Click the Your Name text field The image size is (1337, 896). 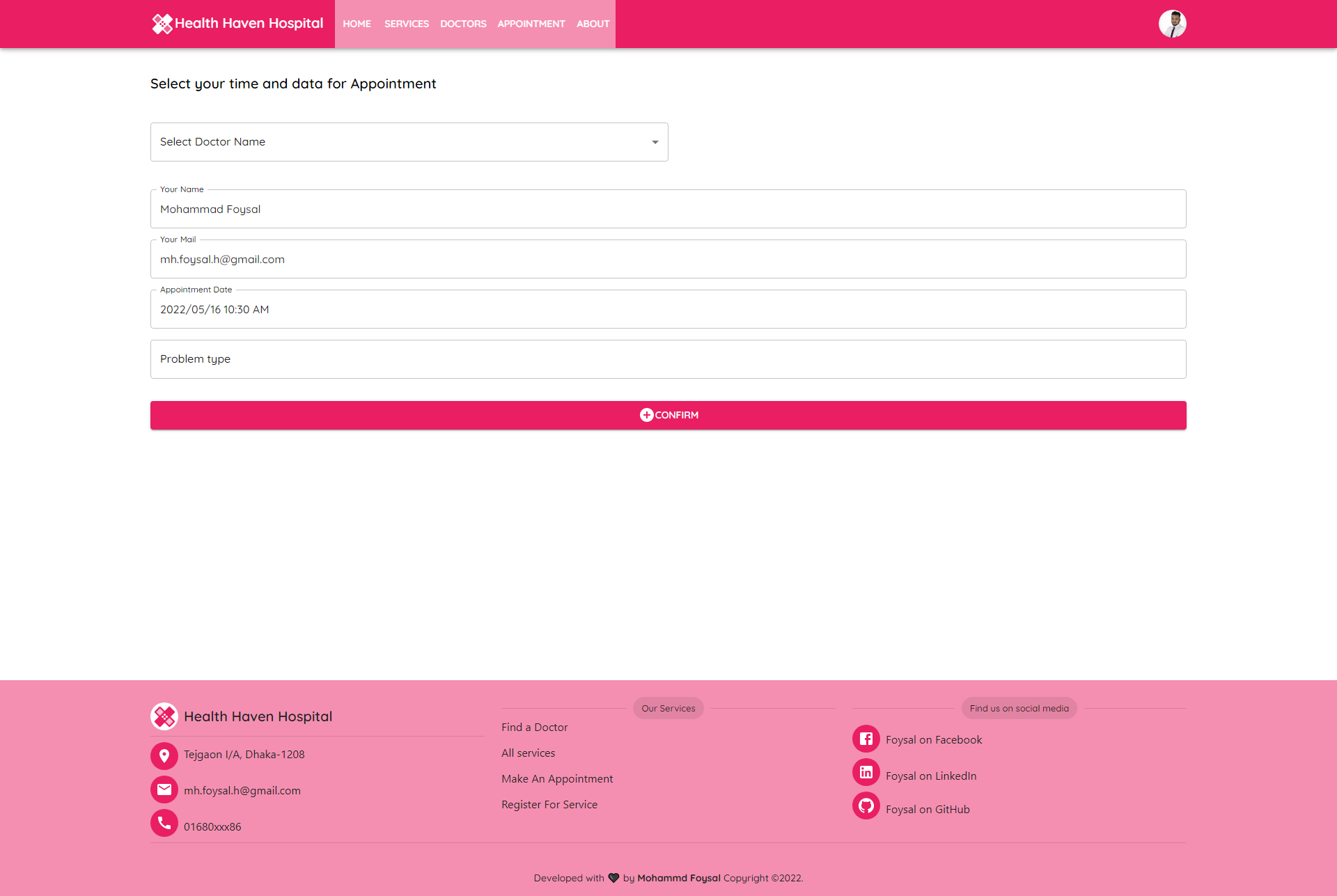pos(668,209)
